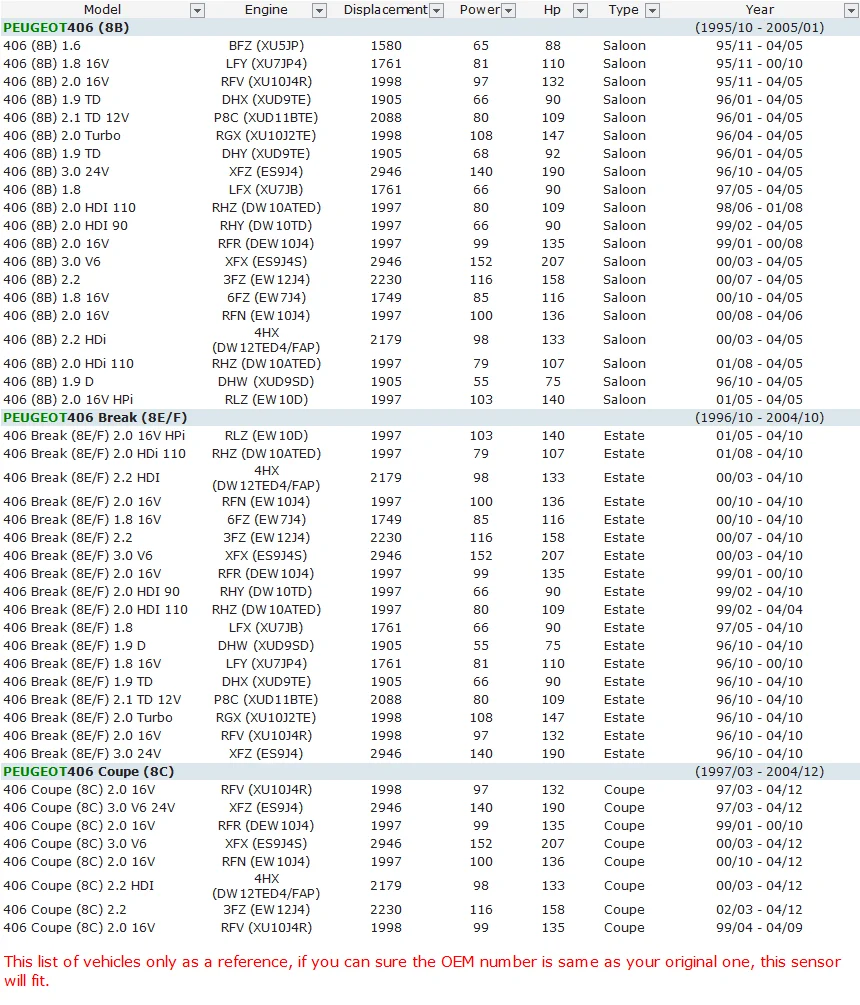Screen dimensions: 860x1005
Task: Click the 406 (8B) 1.6 model row
Action: click(42, 46)
